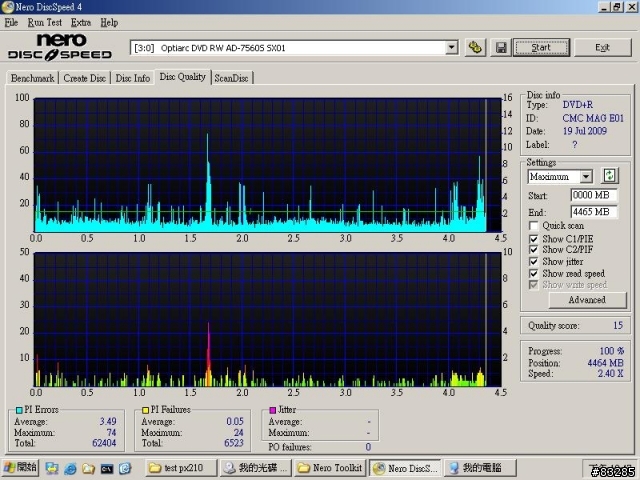Screen dimensions: 640x480
Task: Click the disc date 19 Jul 2009
Action: [x=584, y=131]
